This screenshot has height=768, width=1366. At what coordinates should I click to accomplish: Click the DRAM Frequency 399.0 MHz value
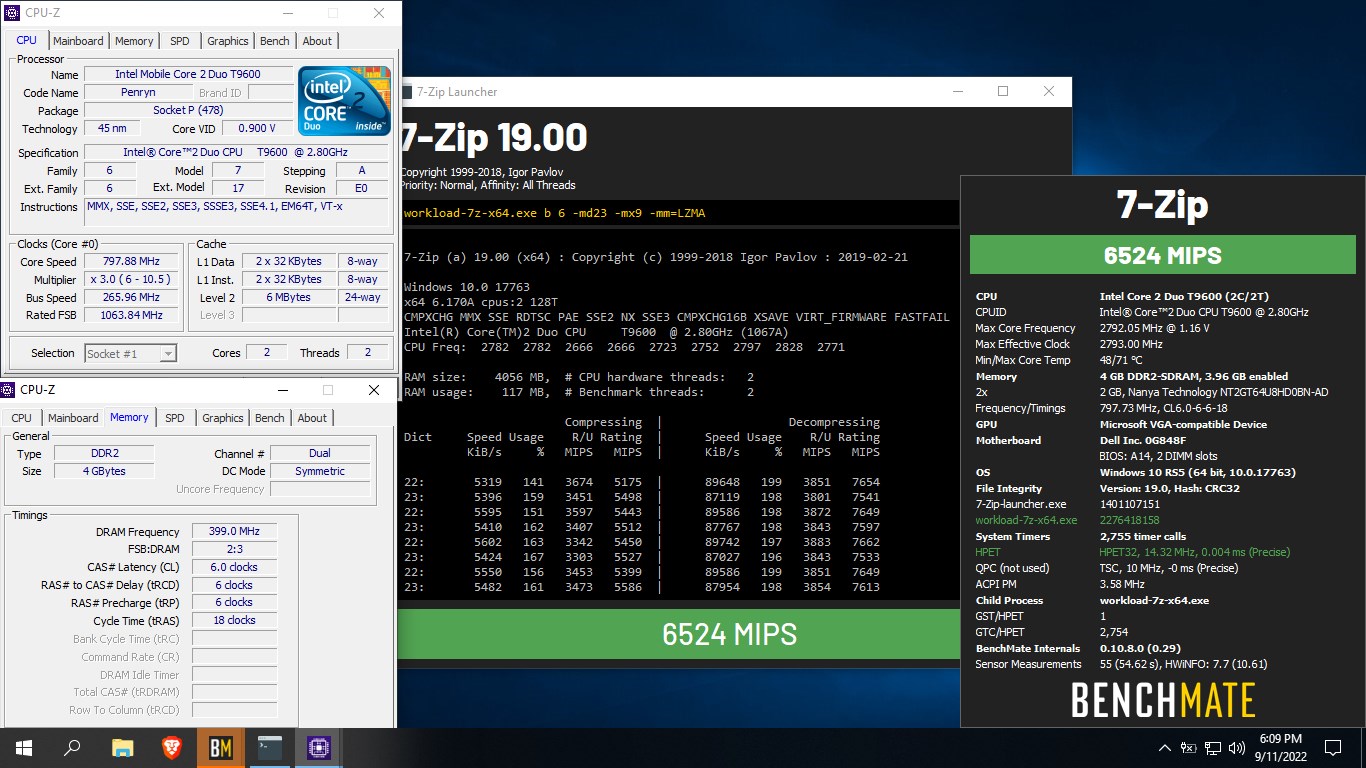pyautogui.click(x=234, y=532)
